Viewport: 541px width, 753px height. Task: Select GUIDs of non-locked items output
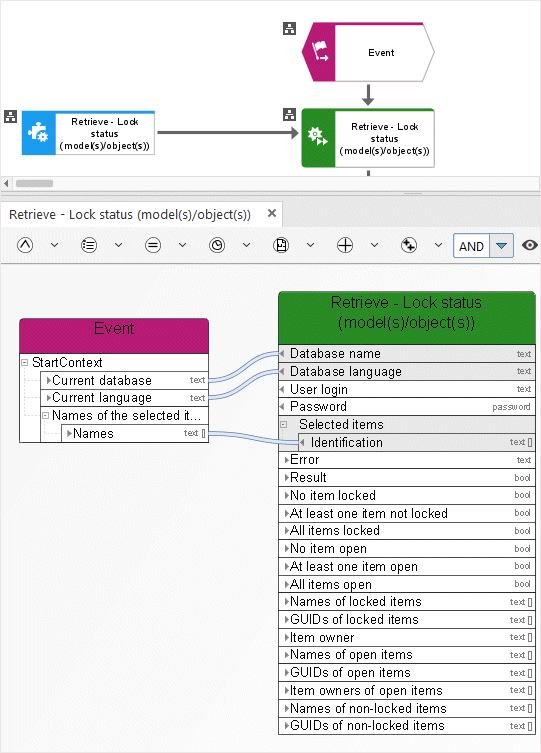click(x=407, y=725)
